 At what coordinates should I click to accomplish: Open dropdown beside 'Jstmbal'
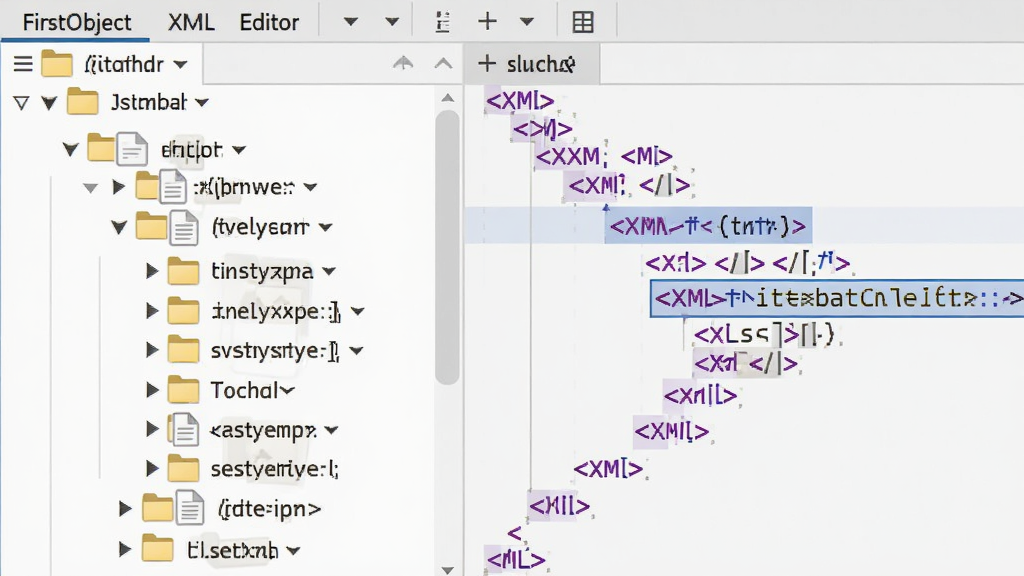tap(202, 103)
